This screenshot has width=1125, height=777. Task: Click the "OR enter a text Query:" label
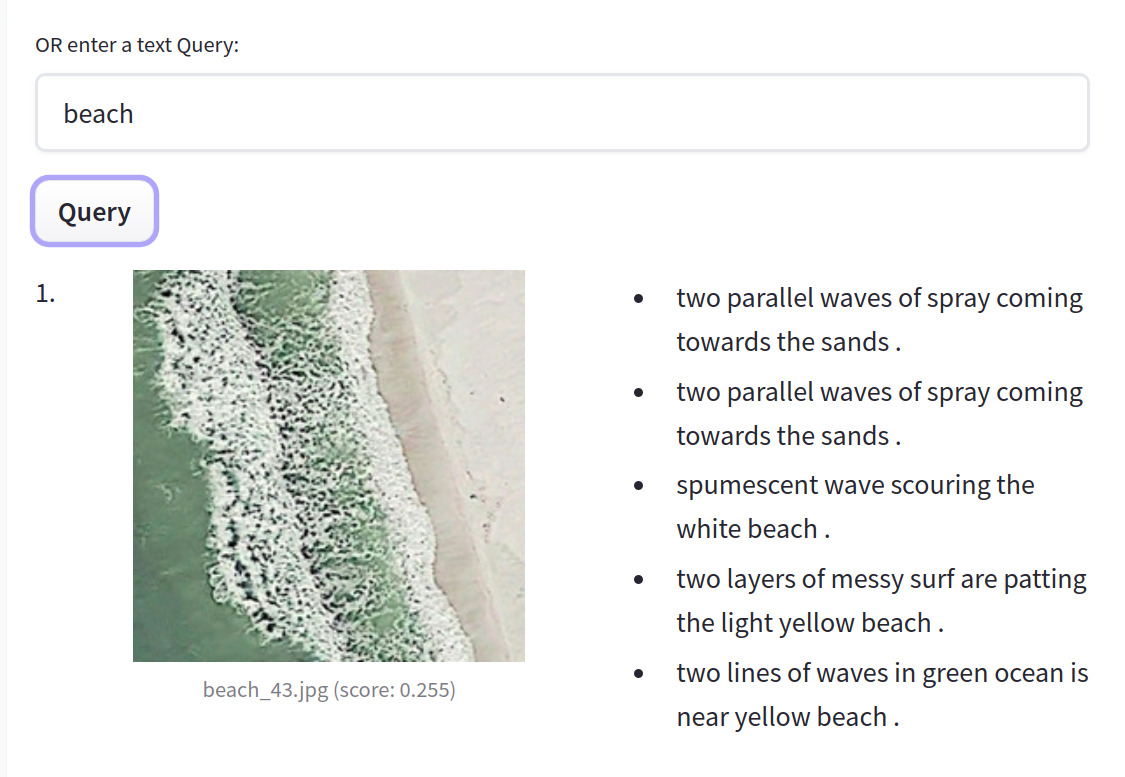137,45
